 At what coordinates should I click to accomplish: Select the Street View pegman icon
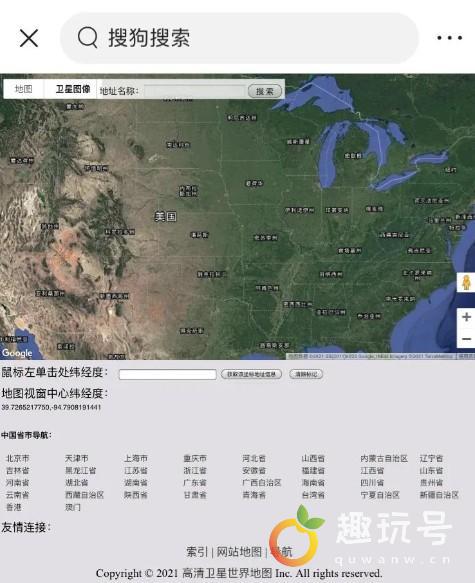pos(466,283)
